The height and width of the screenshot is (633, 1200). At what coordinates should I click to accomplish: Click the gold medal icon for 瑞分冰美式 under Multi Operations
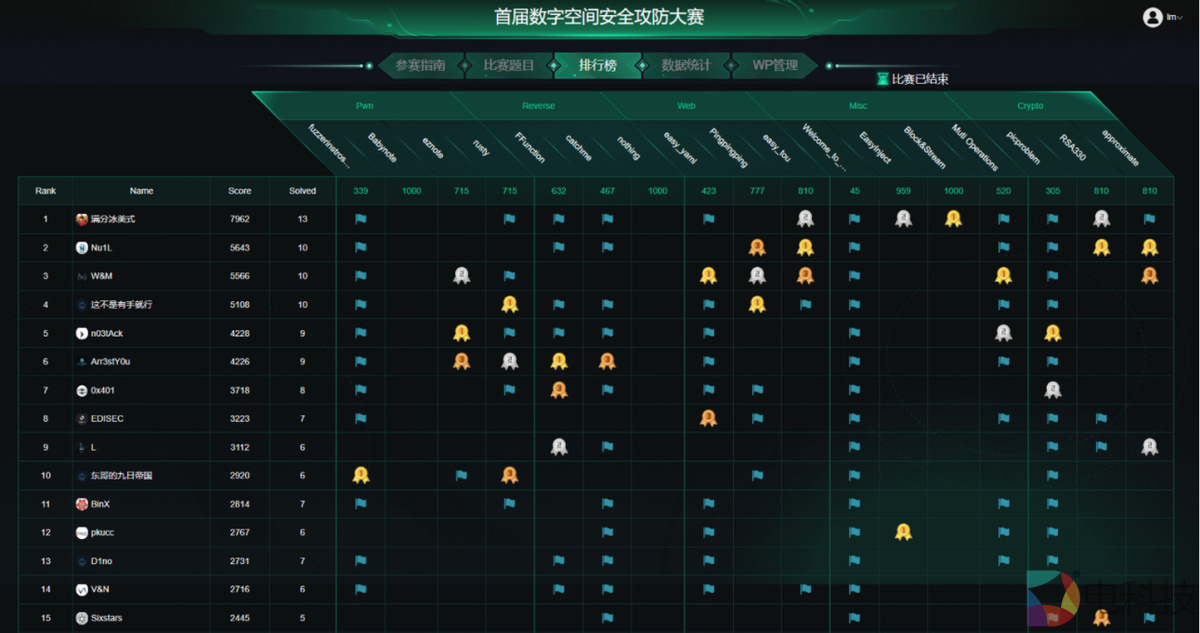953,218
